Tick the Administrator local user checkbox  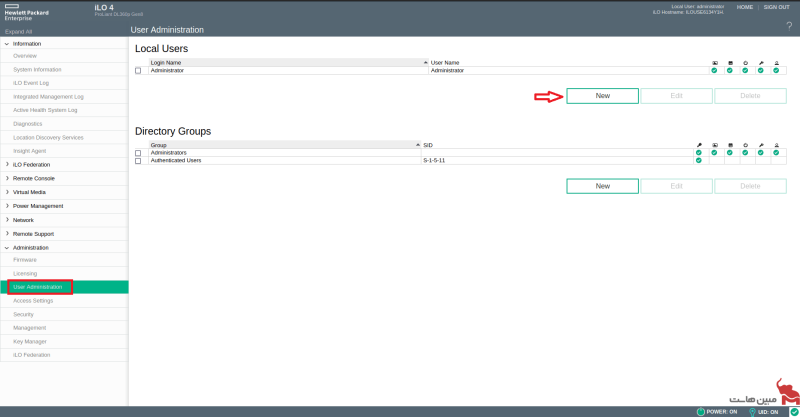click(x=138, y=70)
